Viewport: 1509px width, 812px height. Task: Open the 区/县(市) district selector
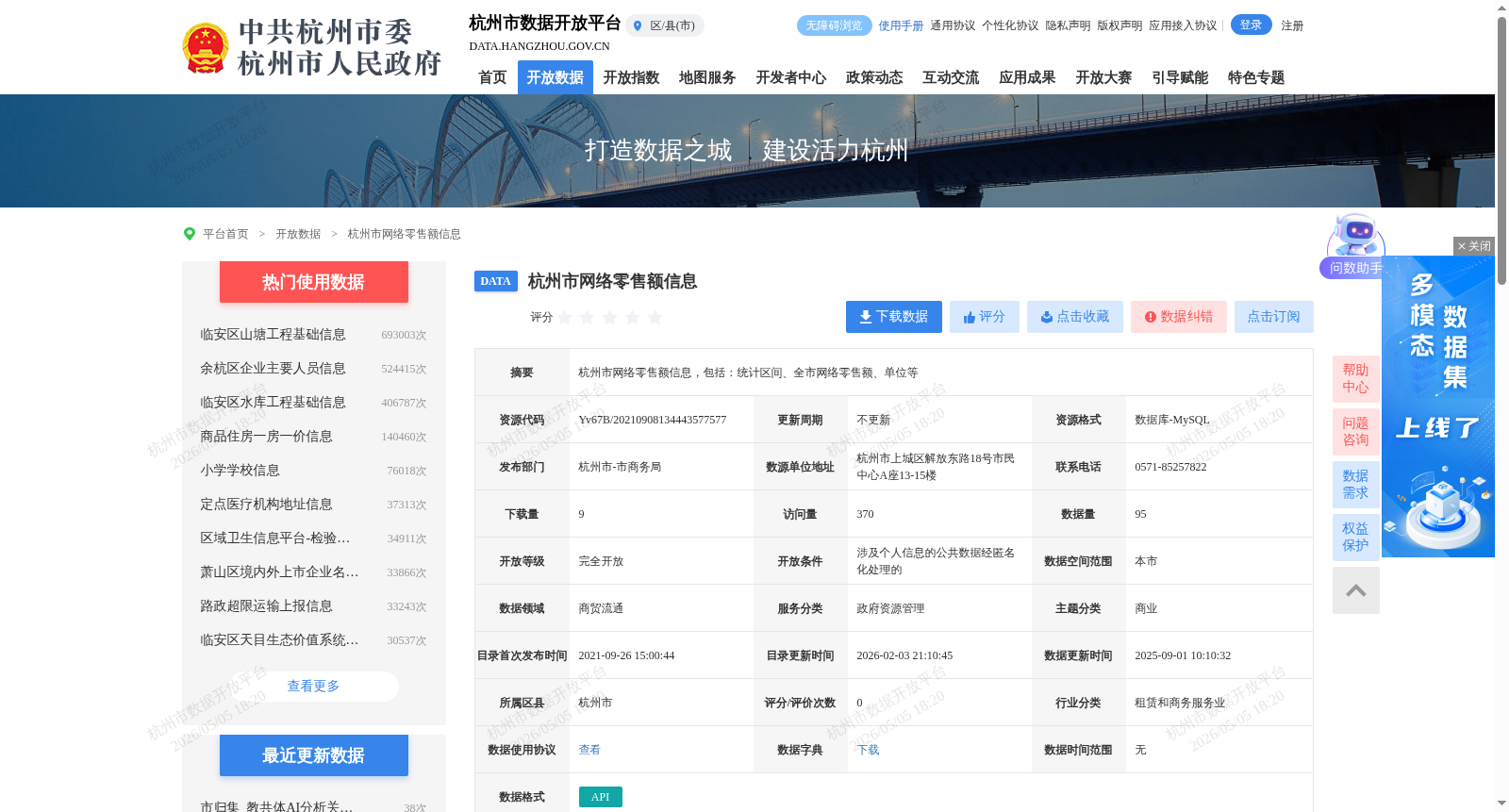(x=665, y=26)
